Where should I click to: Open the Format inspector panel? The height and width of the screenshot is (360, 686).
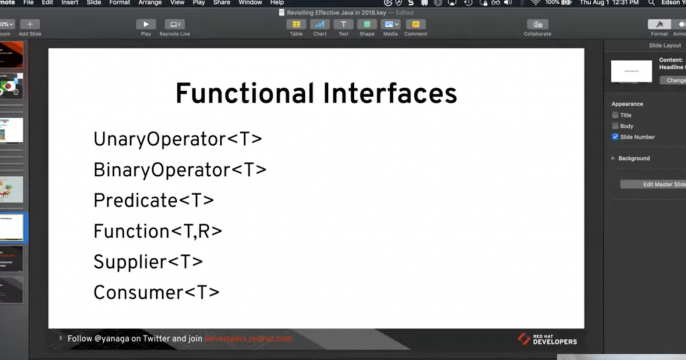(x=659, y=24)
